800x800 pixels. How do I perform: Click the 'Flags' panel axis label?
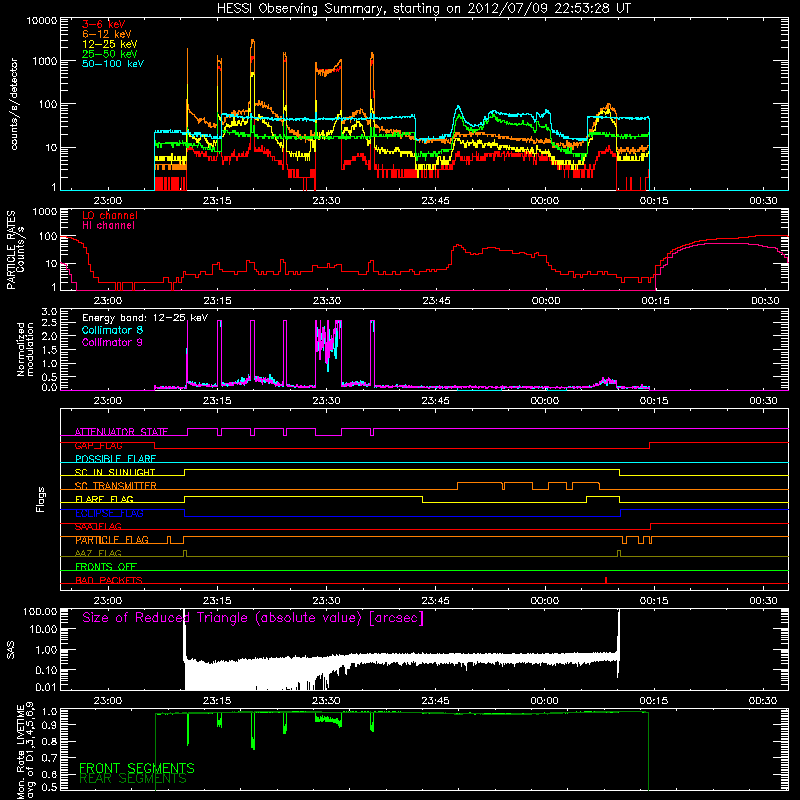click(x=41, y=499)
